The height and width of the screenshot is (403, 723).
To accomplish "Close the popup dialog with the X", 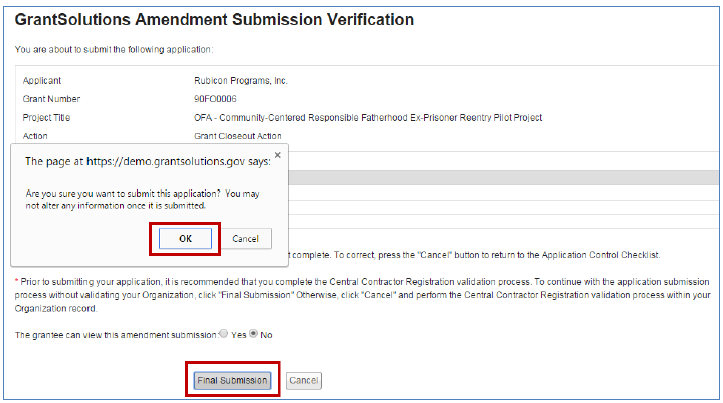I will 277,155.
